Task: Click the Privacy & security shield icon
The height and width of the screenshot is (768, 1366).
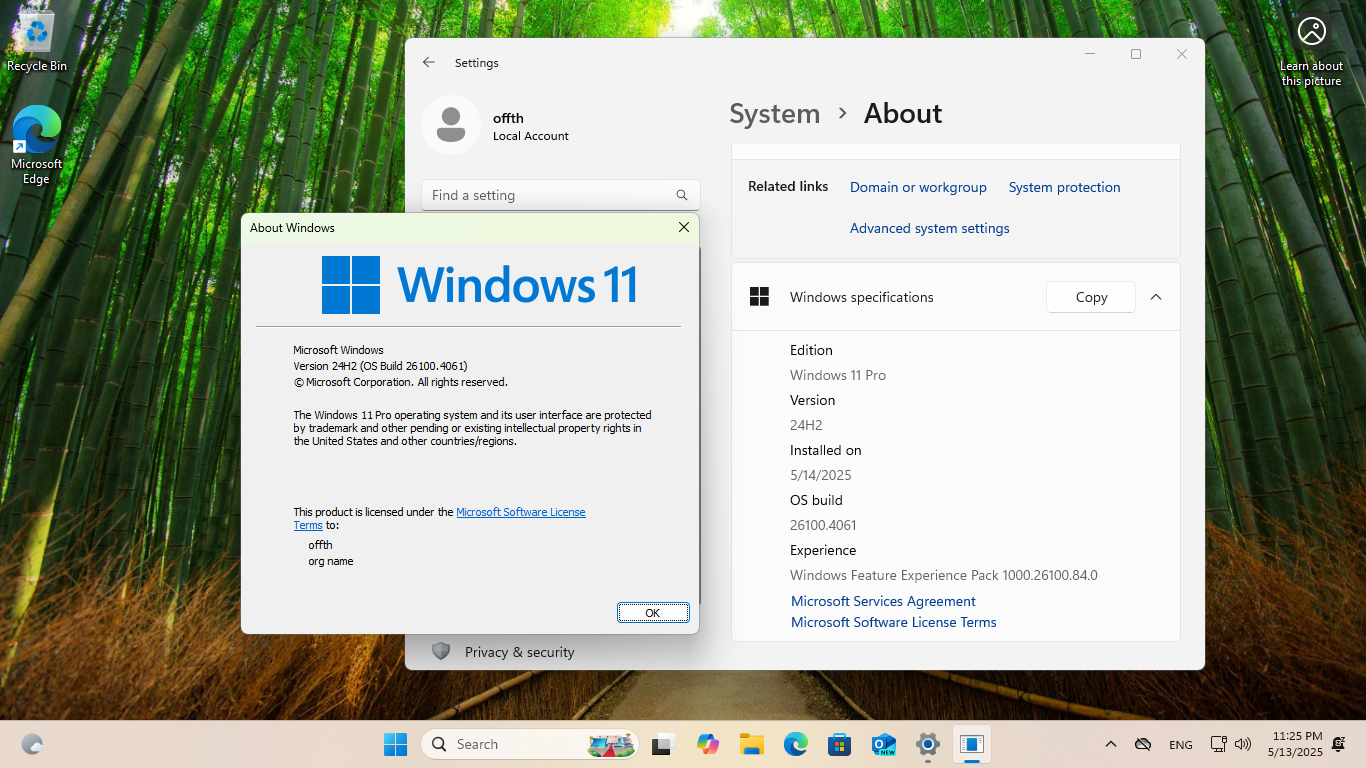Action: tap(441, 652)
